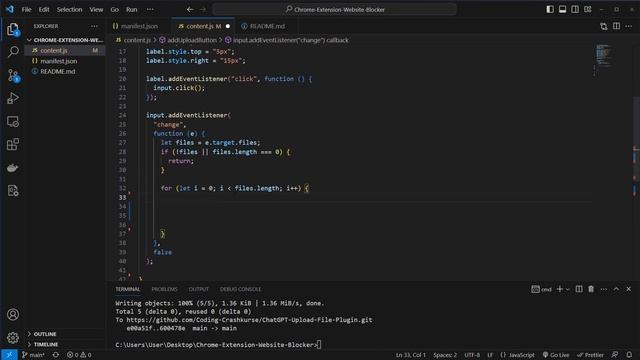
Task: Open the Selection menu
Action: pyautogui.click(x=69, y=9)
